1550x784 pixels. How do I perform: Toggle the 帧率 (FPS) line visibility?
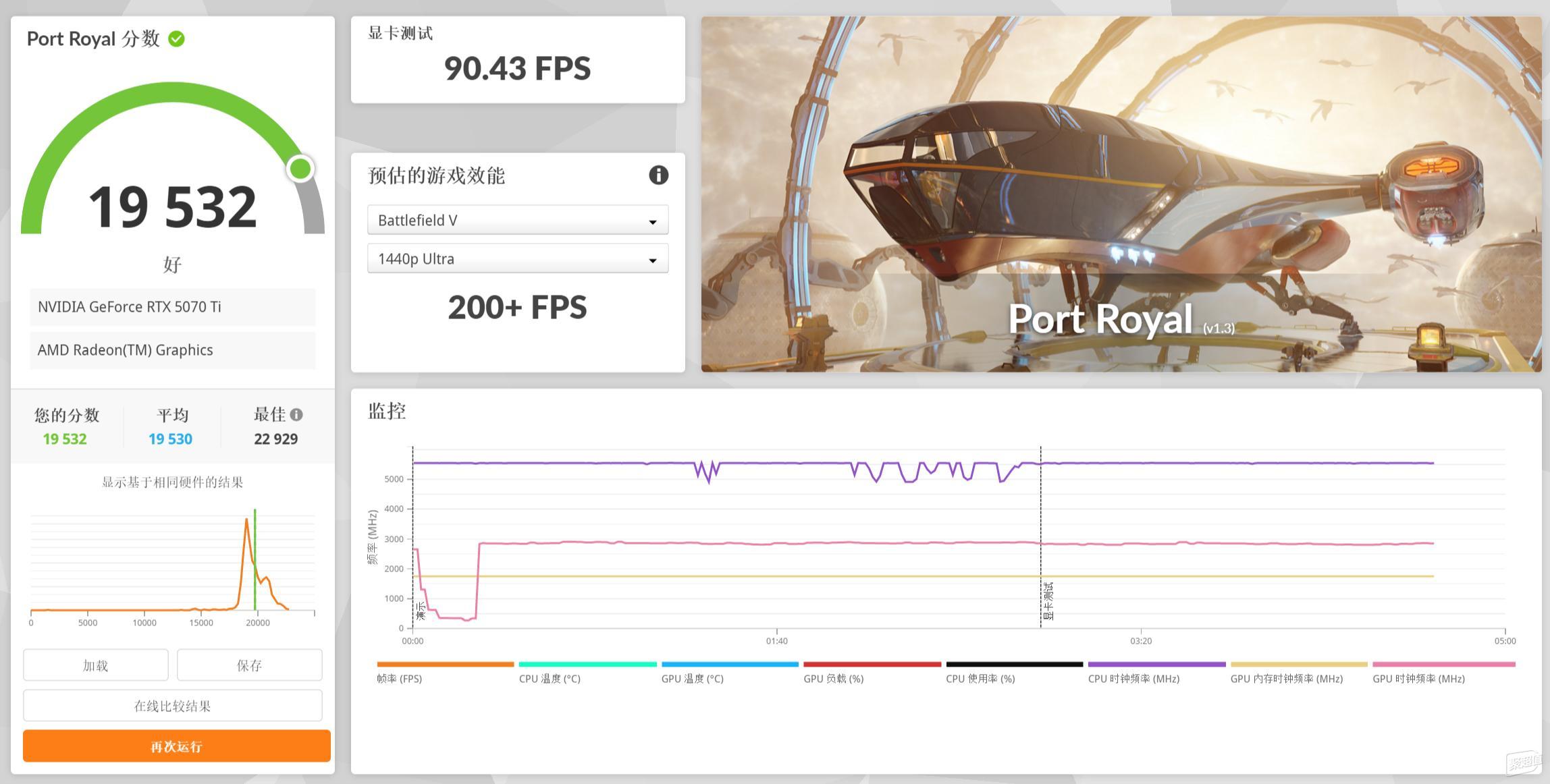444,664
